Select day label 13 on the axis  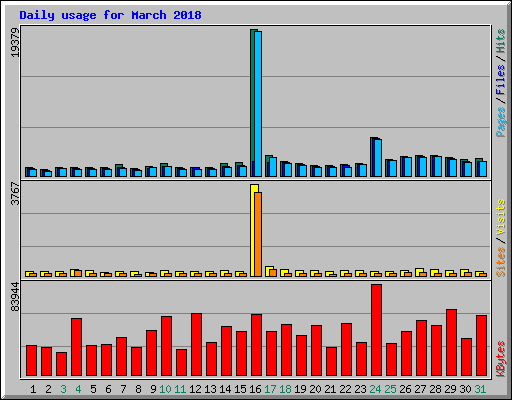click(210, 389)
